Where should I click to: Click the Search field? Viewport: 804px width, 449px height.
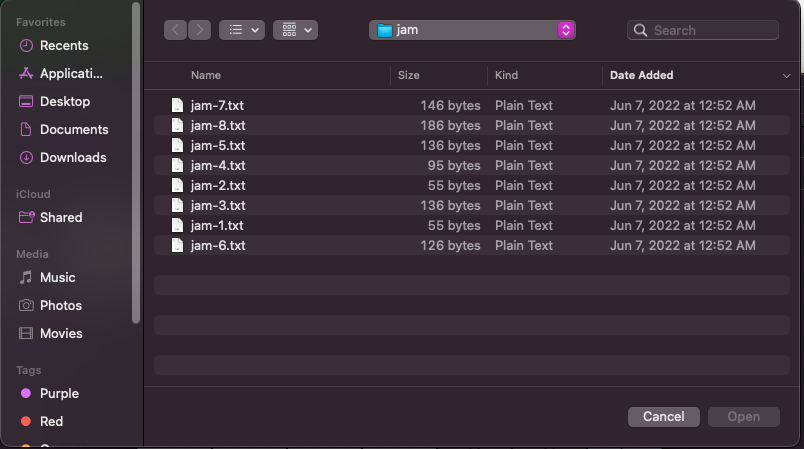point(702,30)
